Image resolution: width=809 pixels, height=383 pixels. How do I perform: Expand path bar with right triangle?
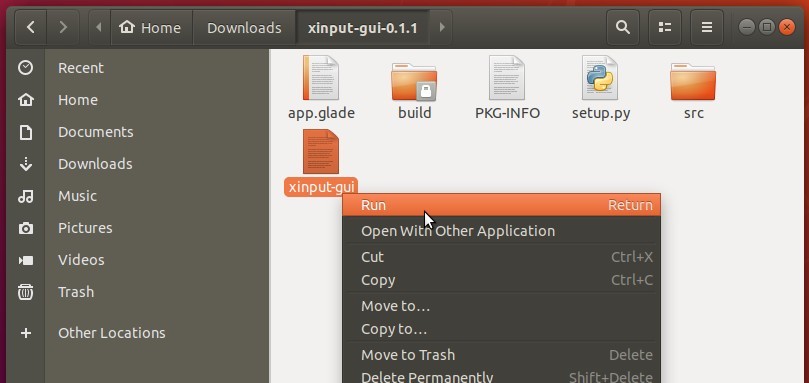[442, 27]
